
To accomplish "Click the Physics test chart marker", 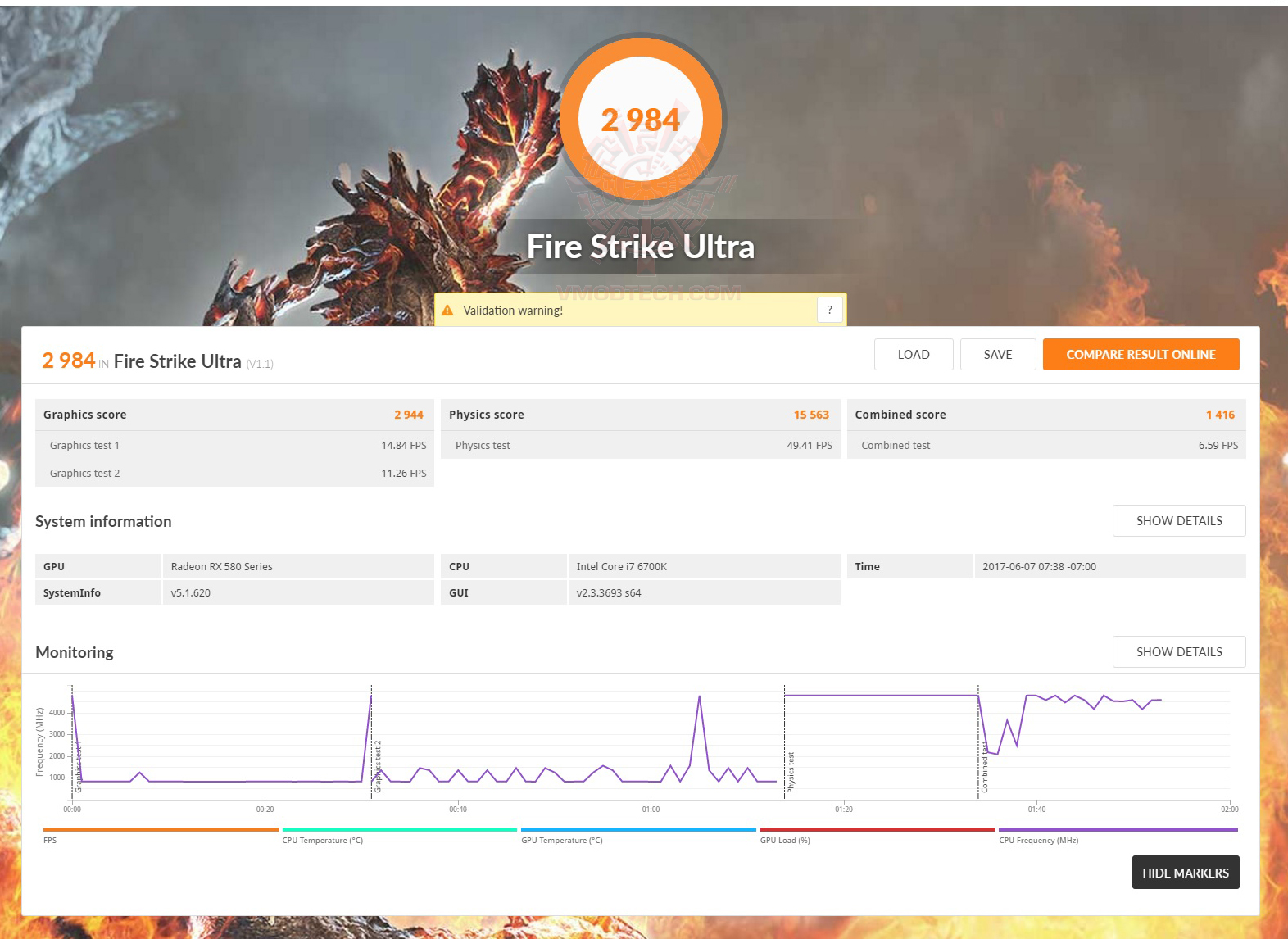I will [x=791, y=772].
